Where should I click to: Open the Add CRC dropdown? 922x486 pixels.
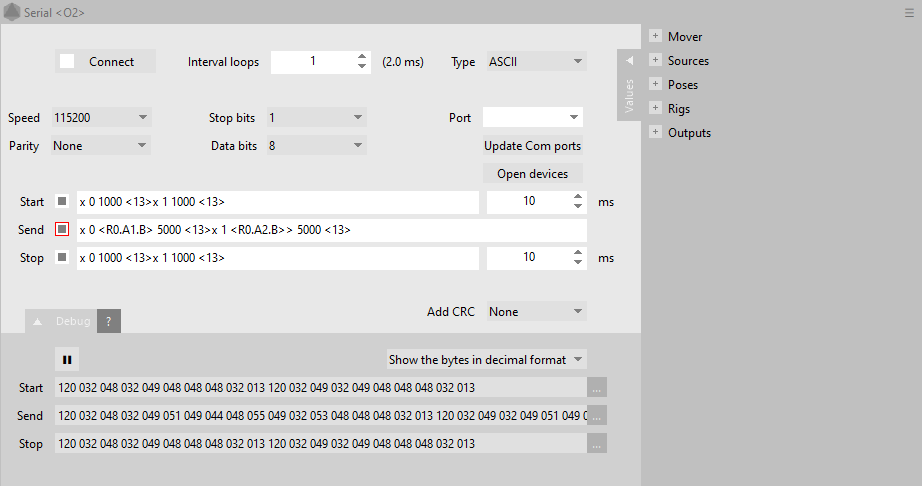[535, 312]
